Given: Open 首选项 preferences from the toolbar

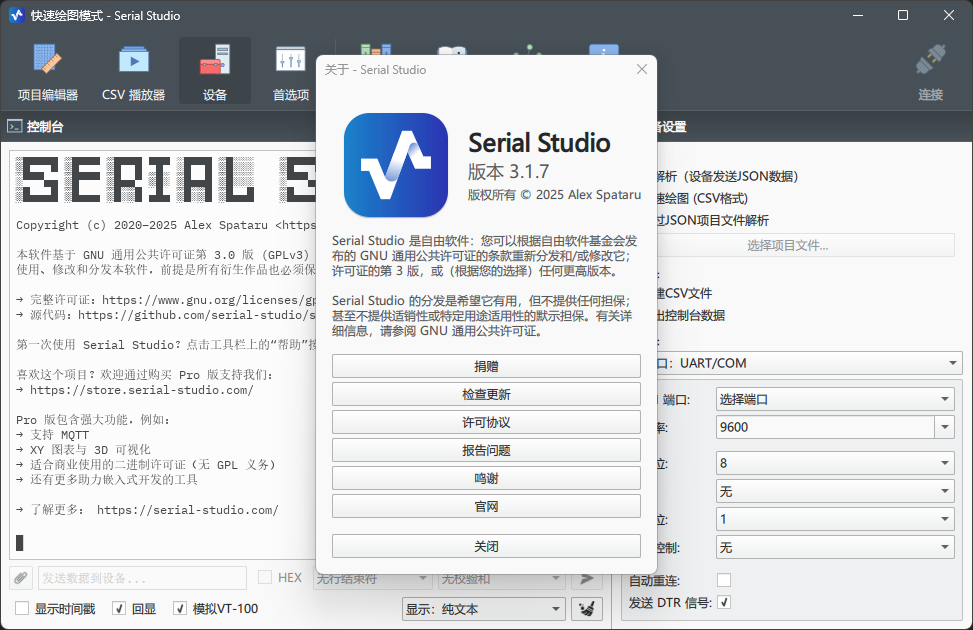Looking at the screenshot, I should [x=291, y=71].
